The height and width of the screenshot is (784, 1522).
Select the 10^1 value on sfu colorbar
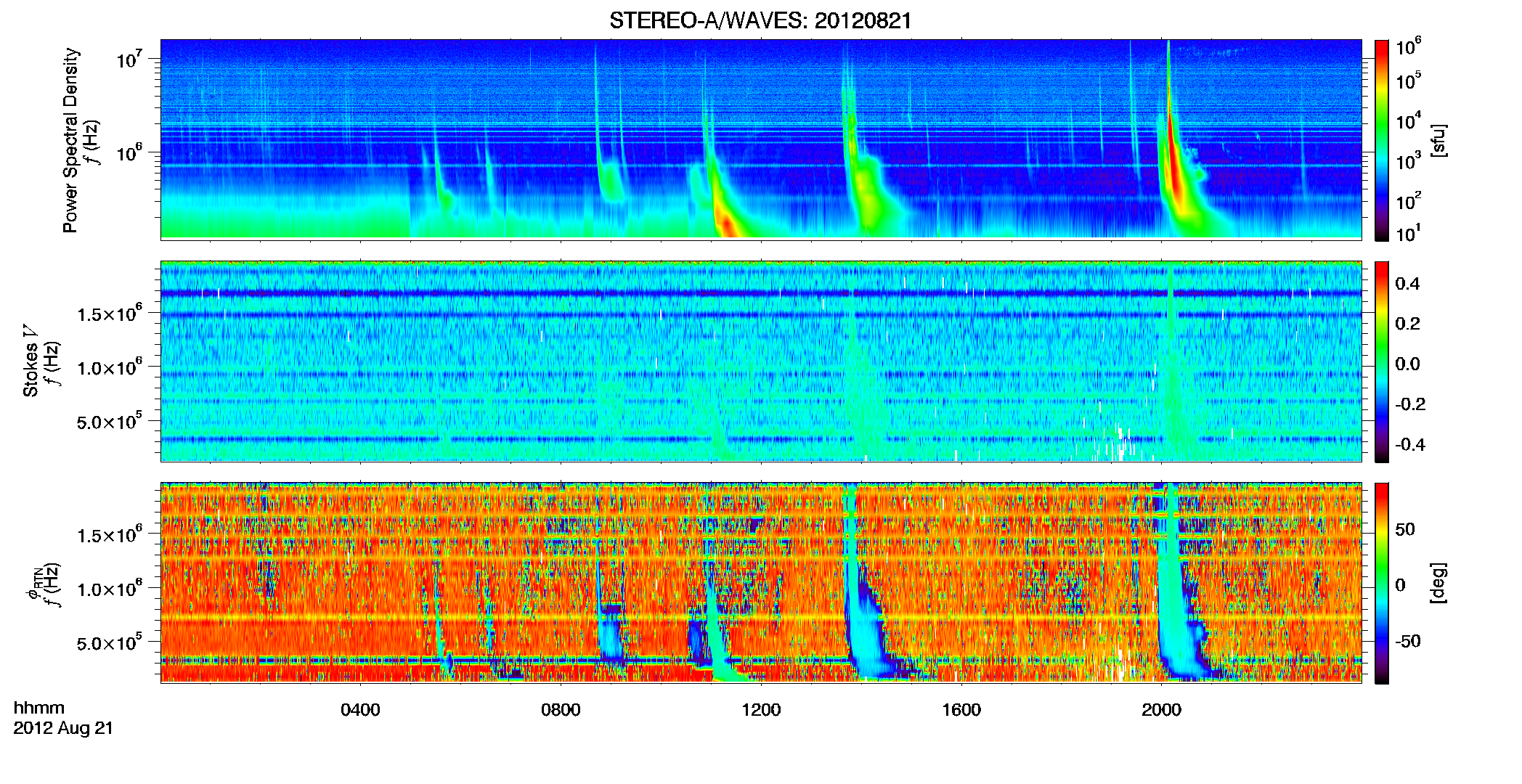click(1409, 234)
